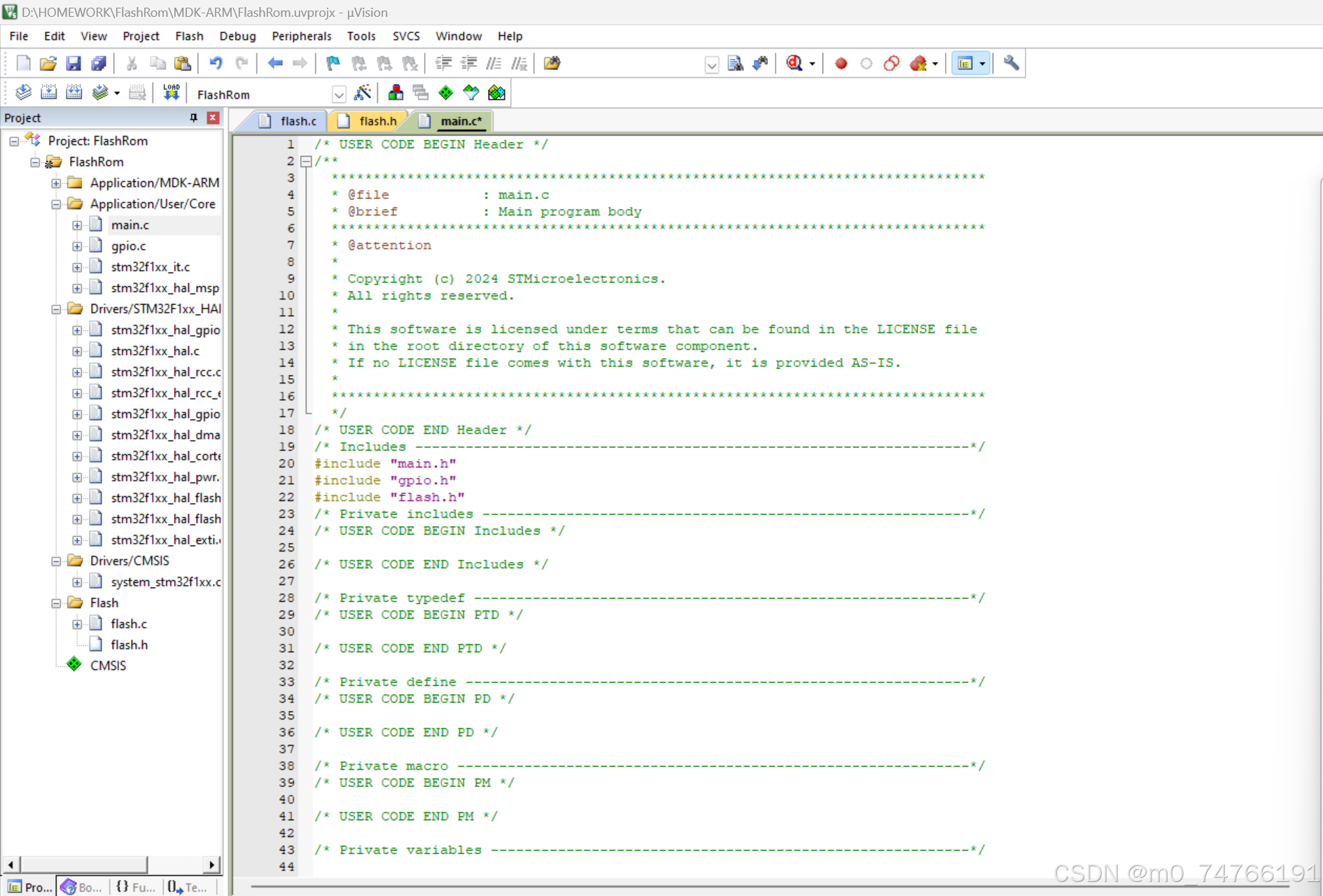This screenshot has height=896, width=1323.
Task: Click the Undo arrow icon
Action: 216,64
